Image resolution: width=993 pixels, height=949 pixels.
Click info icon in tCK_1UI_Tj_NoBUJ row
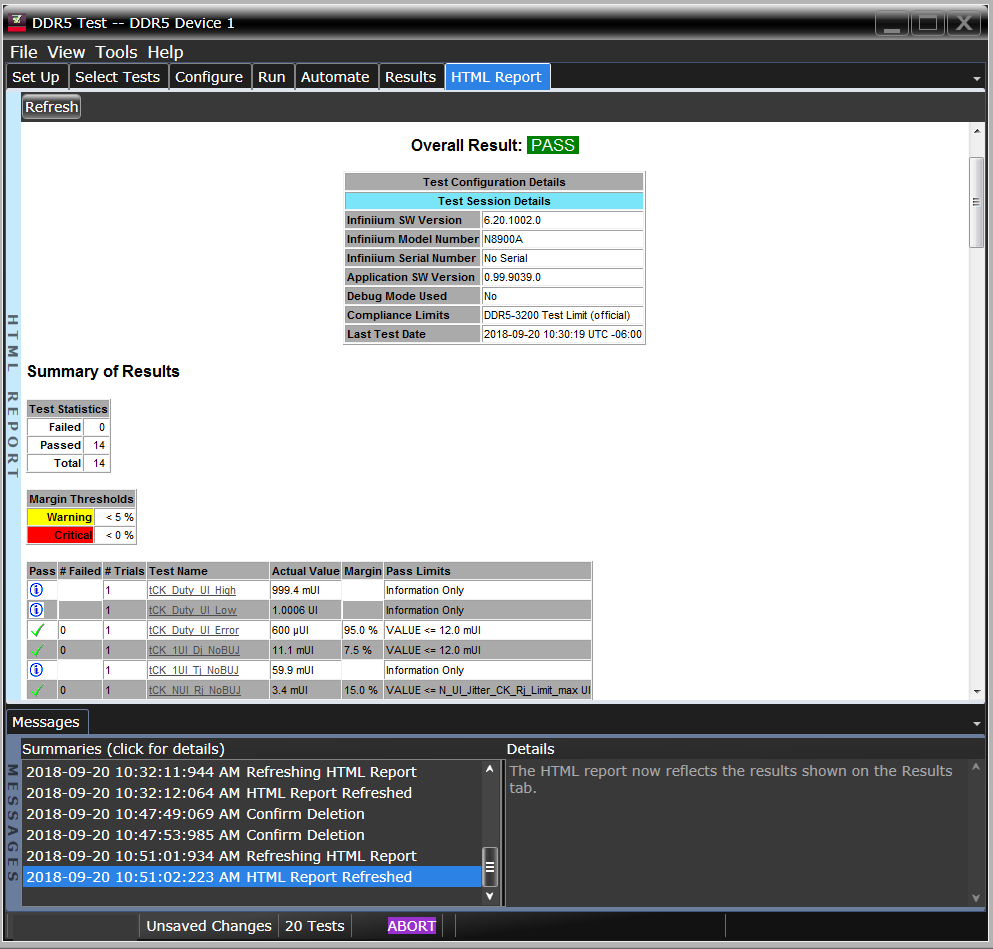point(37,670)
